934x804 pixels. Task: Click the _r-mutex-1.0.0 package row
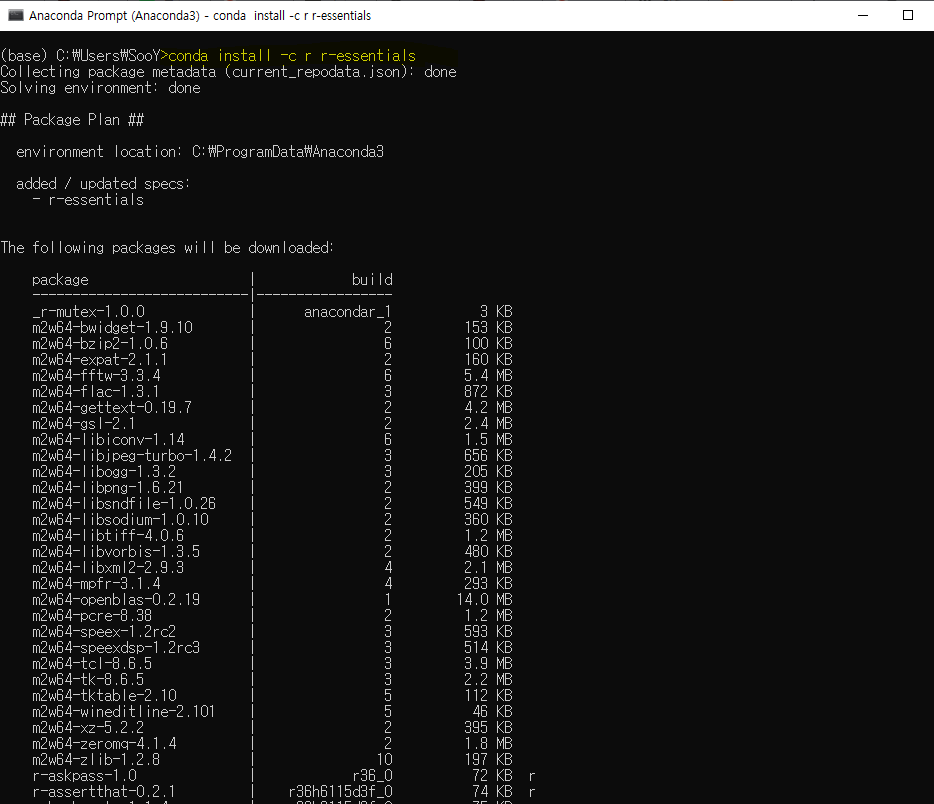(272, 312)
